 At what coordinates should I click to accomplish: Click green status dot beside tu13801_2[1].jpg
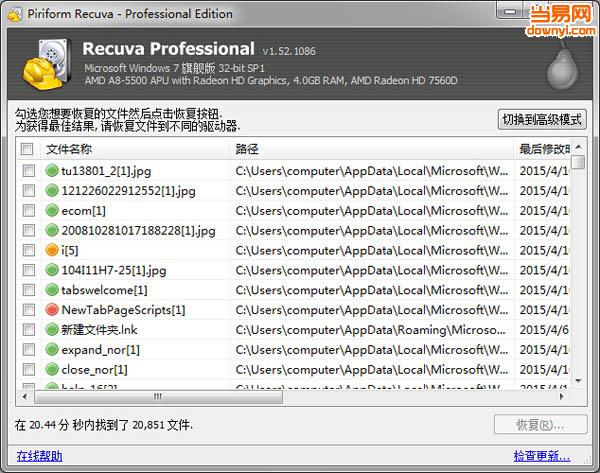(x=53, y=170)
